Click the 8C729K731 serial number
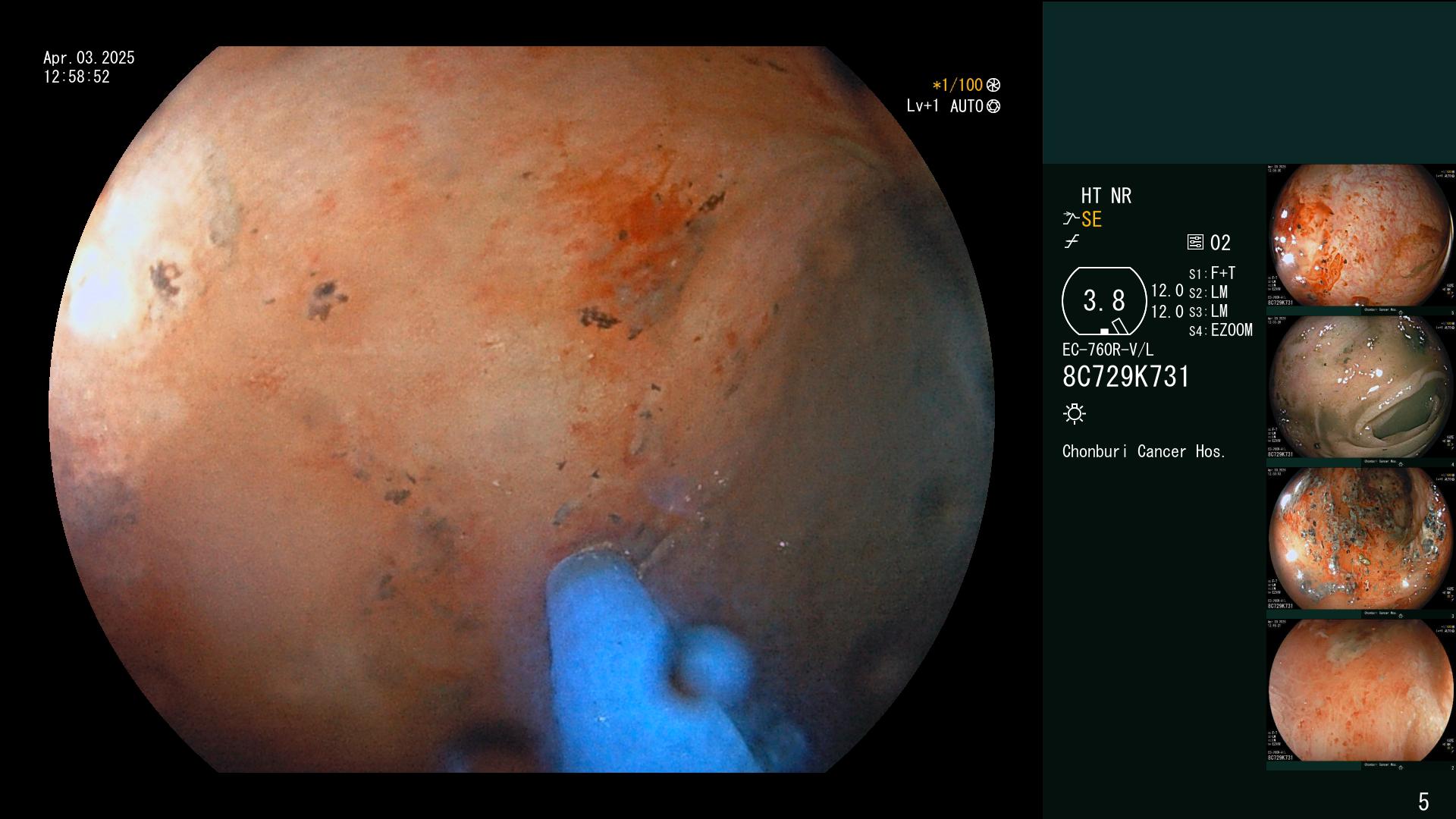 point(1126,377)
